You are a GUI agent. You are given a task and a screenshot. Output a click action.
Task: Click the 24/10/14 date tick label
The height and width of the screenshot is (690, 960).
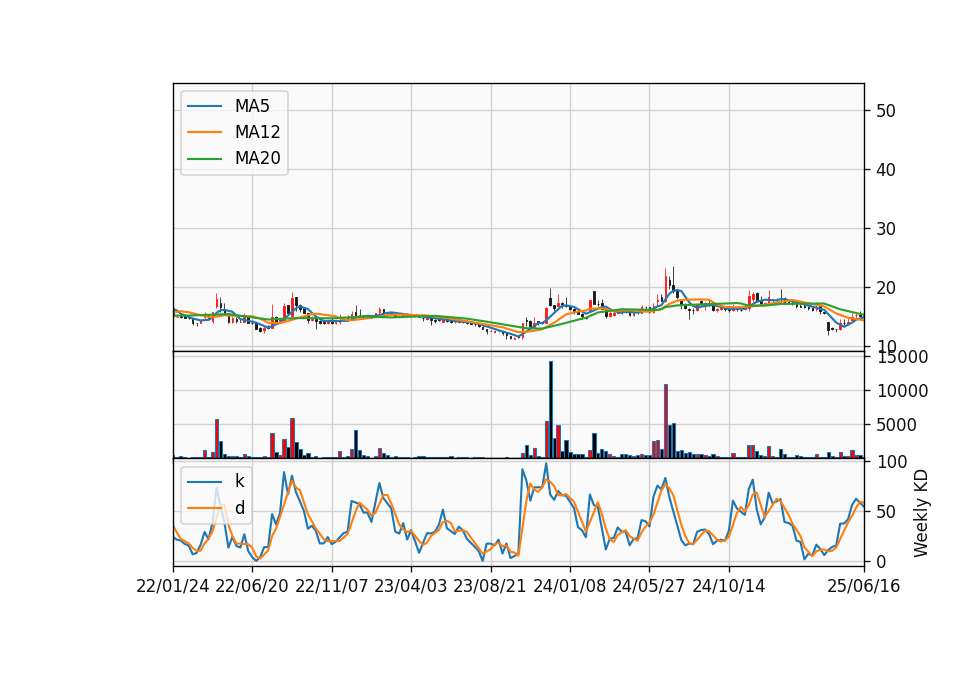pyautogui.click(x=729, y=586)
